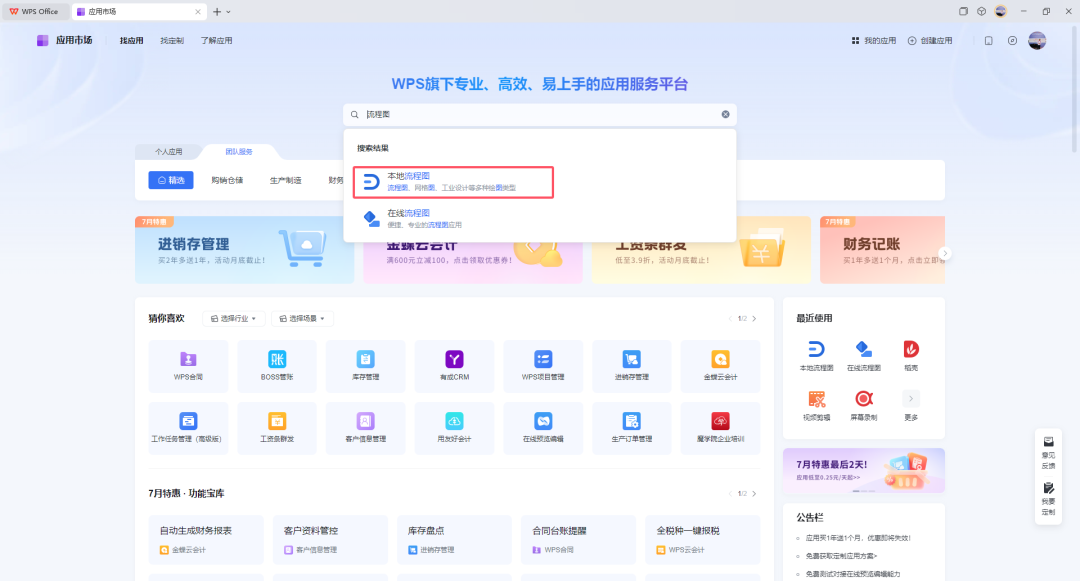Select the 购销仓储 category tab

click(227, 180)
